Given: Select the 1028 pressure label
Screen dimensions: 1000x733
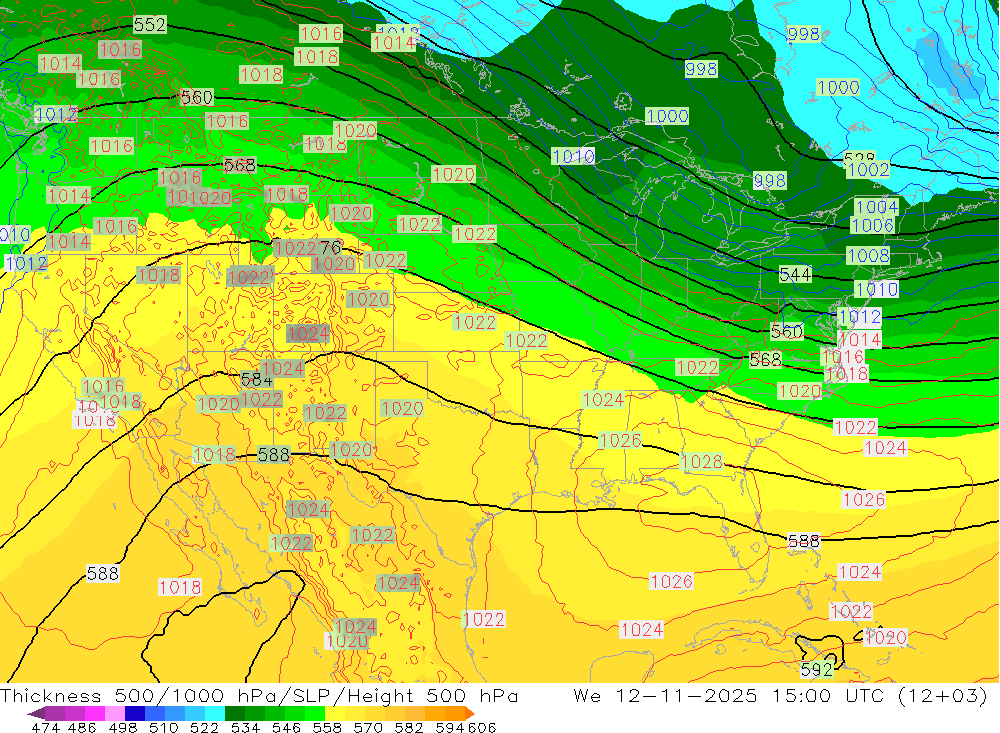Looking at the screenshot, I should click(x=702, y=462).
